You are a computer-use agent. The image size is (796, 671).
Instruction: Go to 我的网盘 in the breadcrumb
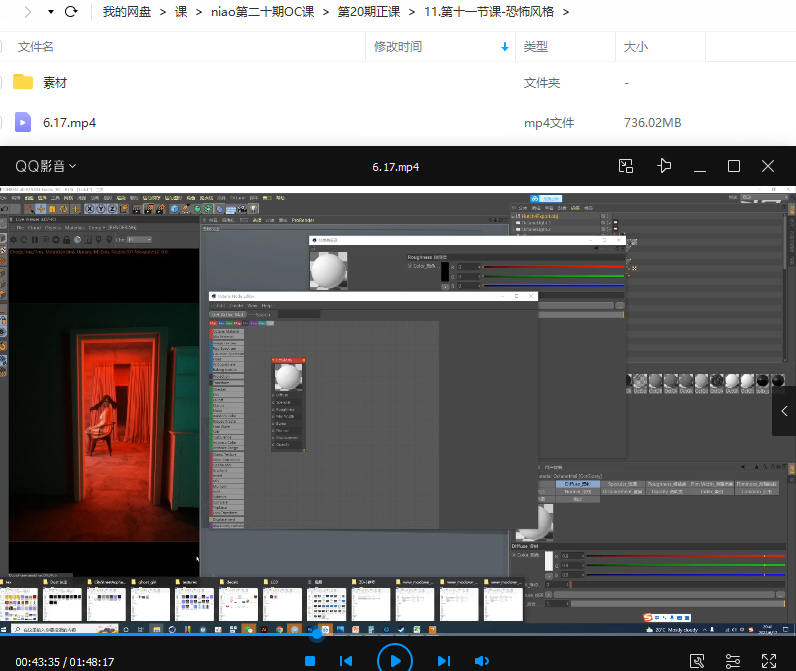127,13
